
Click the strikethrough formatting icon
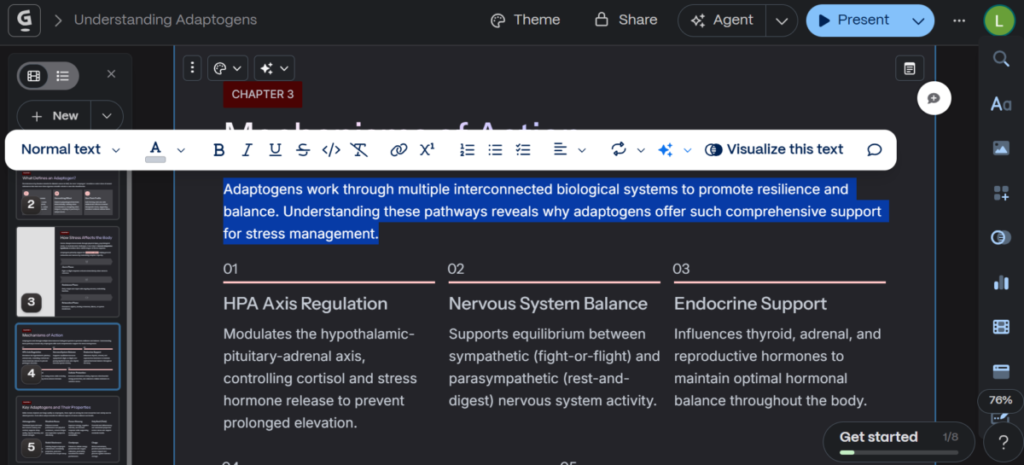pyautogui.click(x=303, y=150)
